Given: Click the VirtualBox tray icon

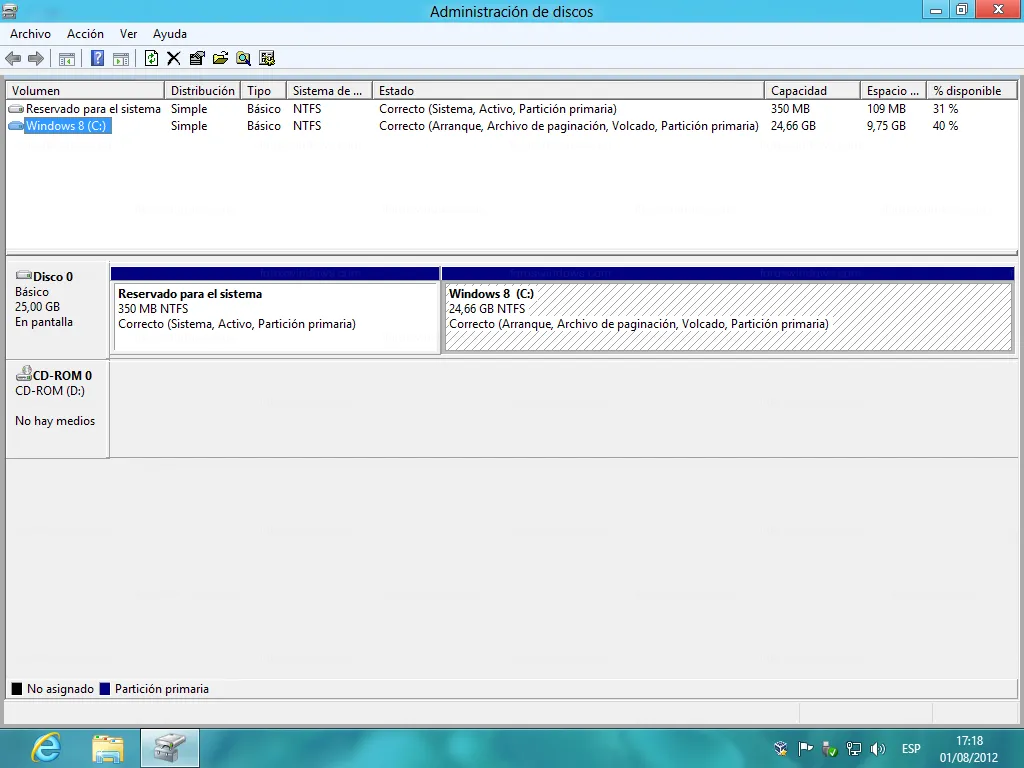Looking at the screenshot, I should (780, 748).
